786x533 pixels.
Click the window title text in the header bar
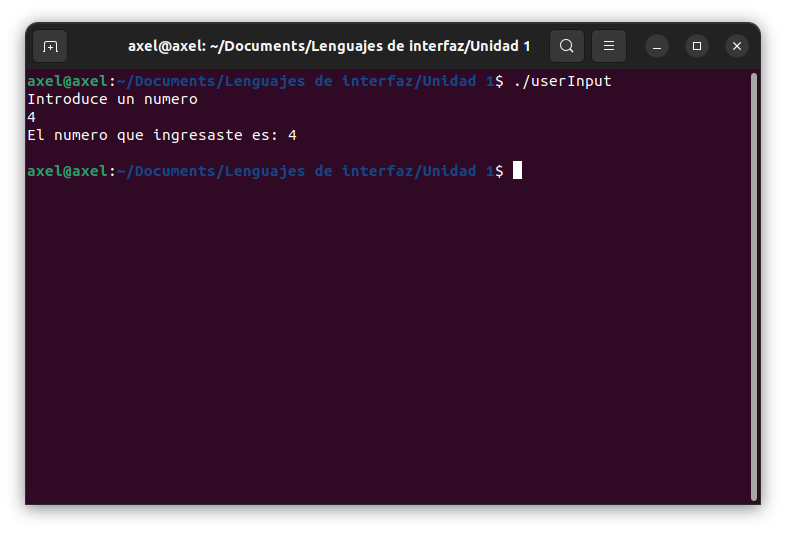click(329, 46)
